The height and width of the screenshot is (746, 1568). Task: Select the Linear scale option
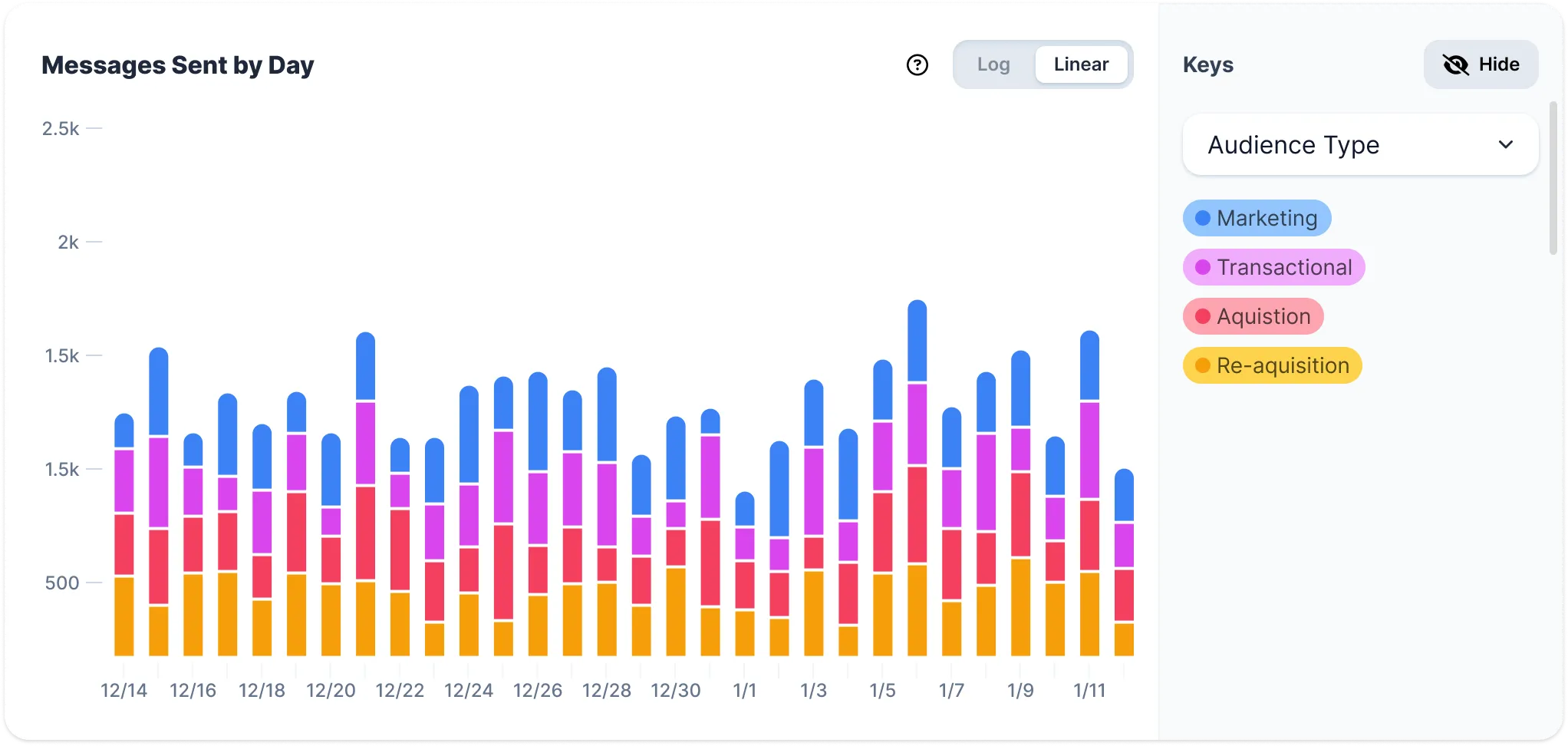1081,65
